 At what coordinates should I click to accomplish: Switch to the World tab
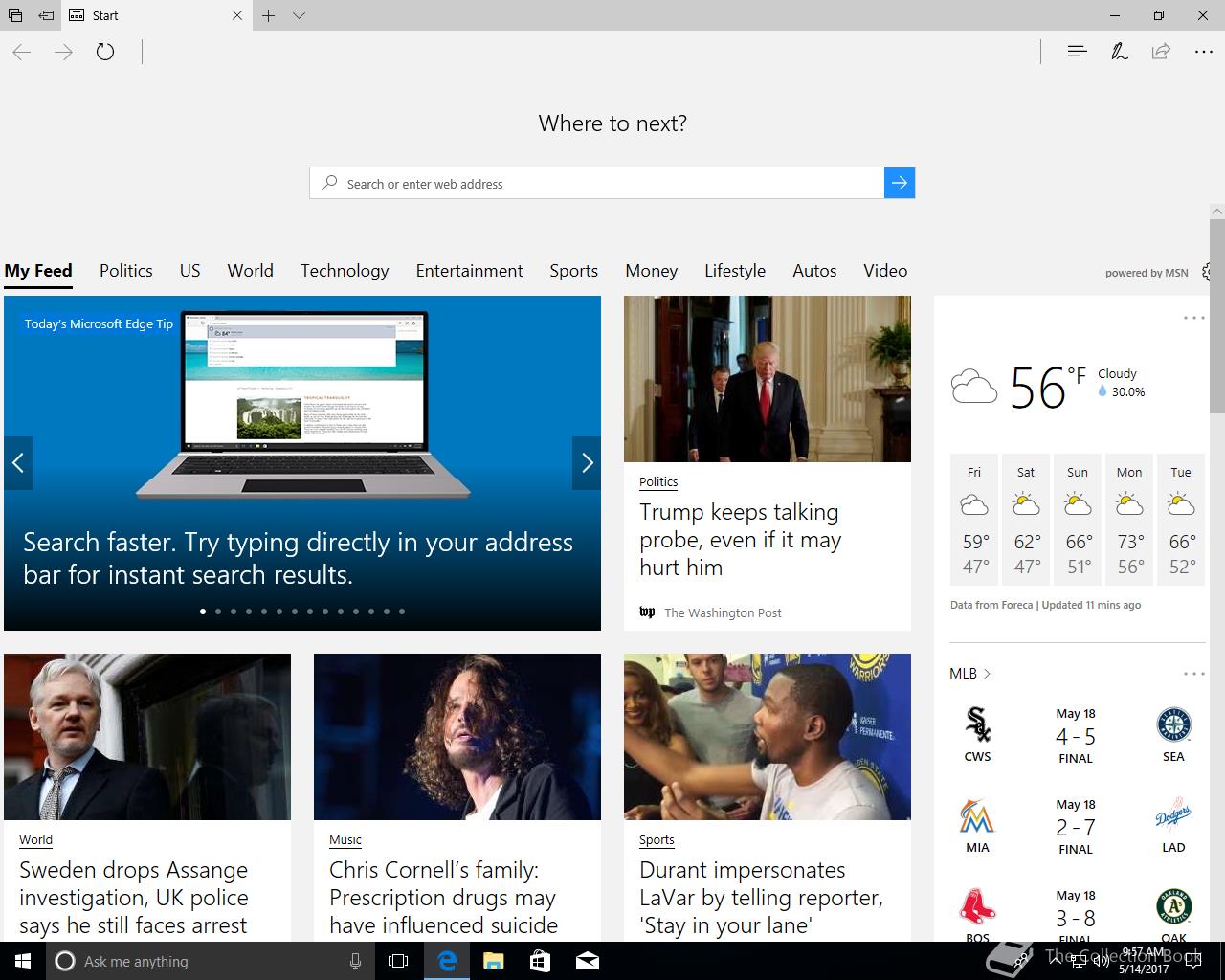tap(251, 271)
